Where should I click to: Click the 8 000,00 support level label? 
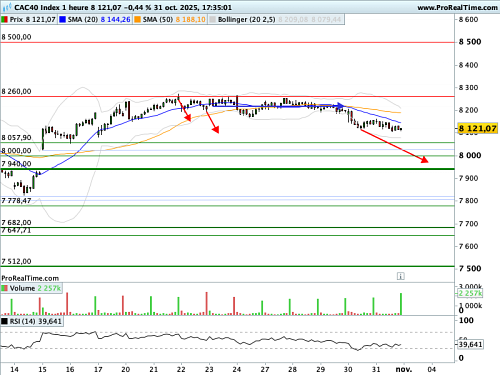pos(16,151)
